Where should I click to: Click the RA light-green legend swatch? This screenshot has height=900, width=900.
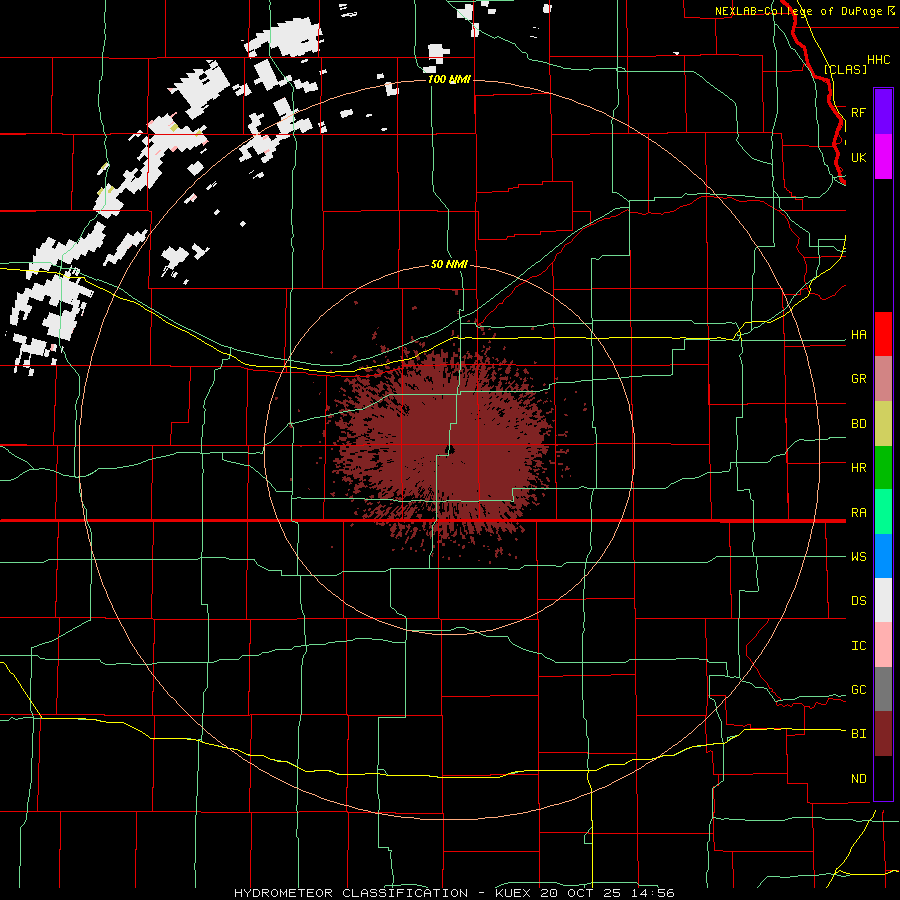pyautogui.click(x=883, y=512)
